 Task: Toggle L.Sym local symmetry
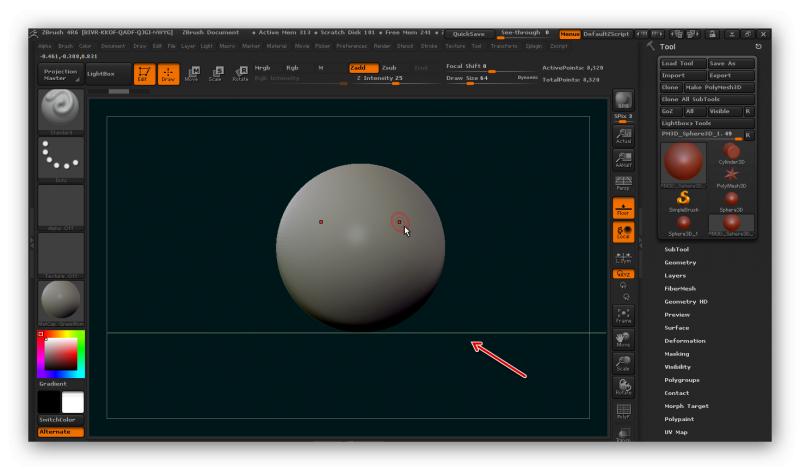tap(623, 257)
